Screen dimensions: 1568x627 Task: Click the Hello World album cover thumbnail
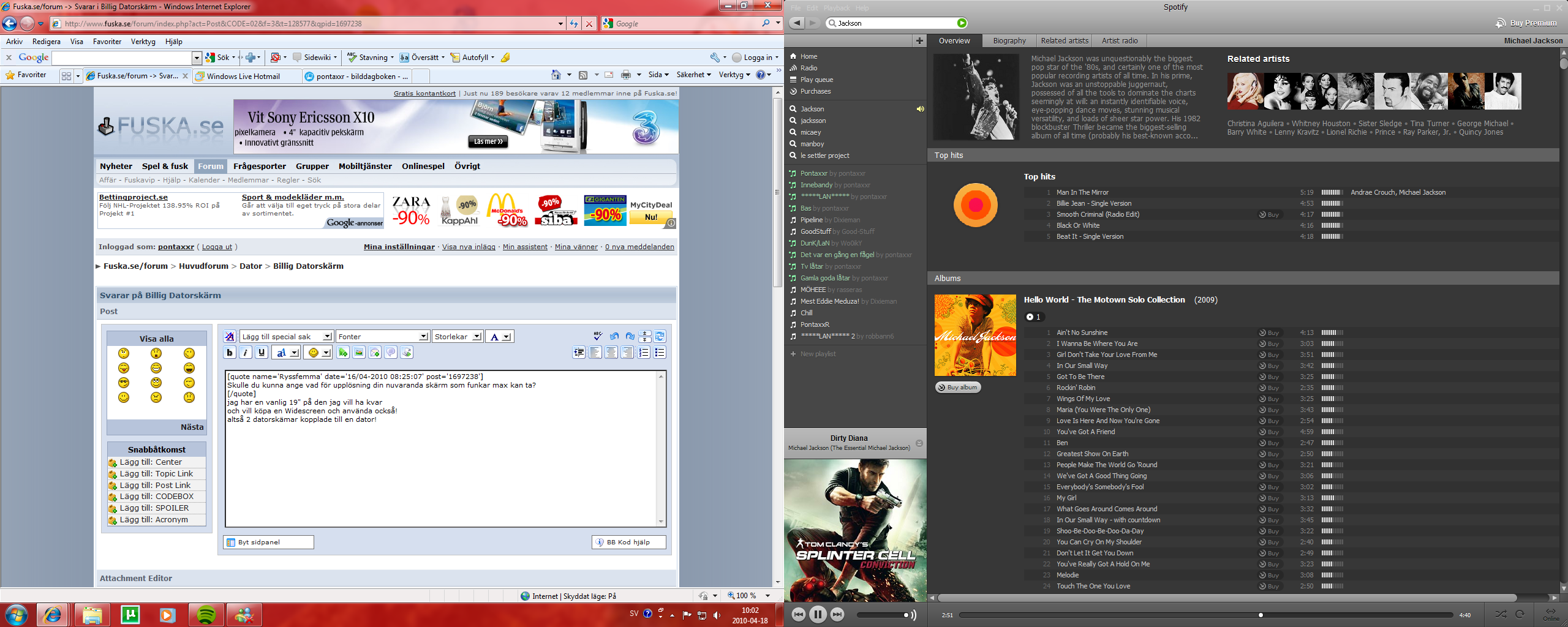point(975,335)
